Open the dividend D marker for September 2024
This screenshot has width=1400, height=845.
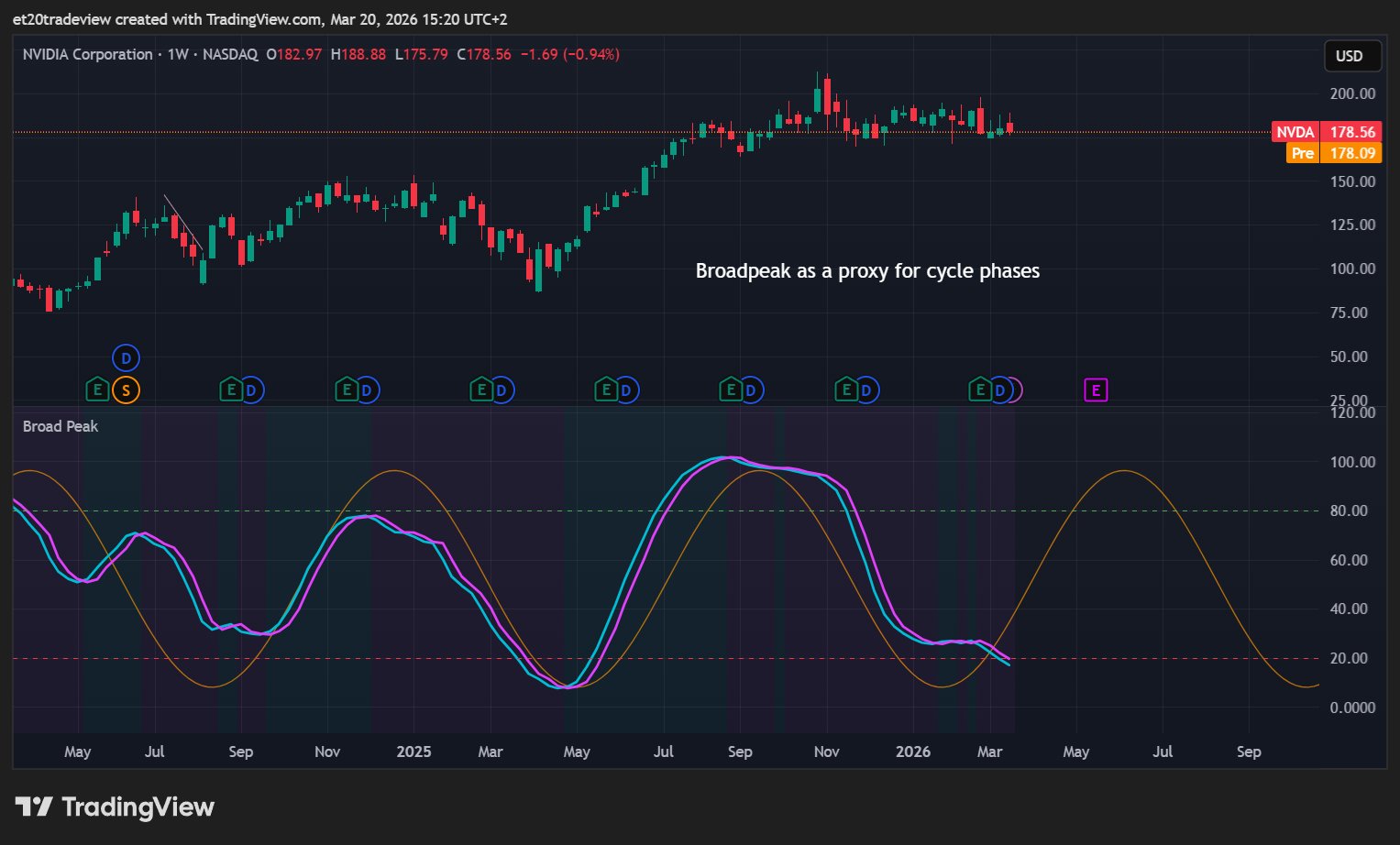pos(251,390)
